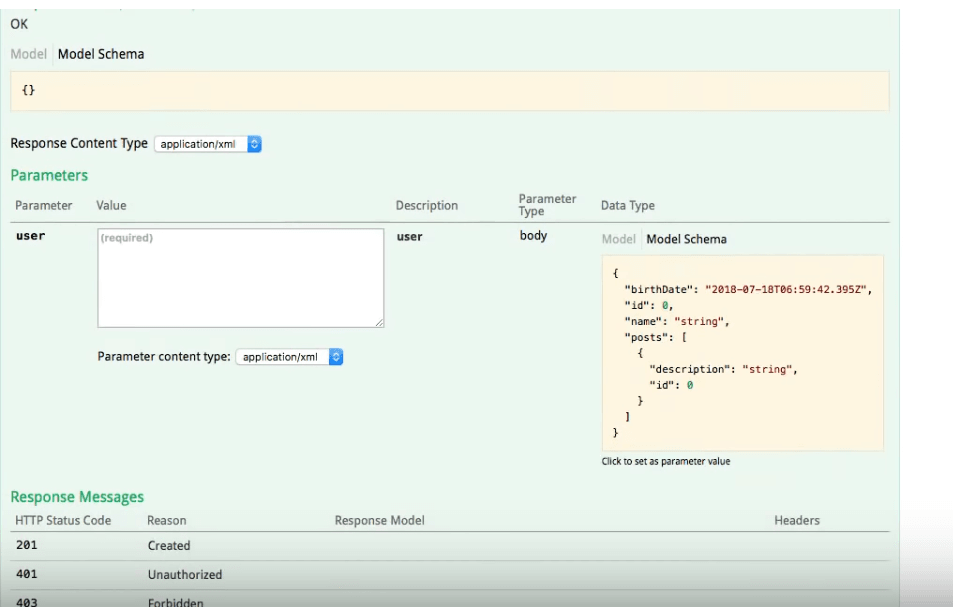The height and width of the screenshot is (607, 953).
Task: Click the birthDate line in the schema
Action: point(749,289)
